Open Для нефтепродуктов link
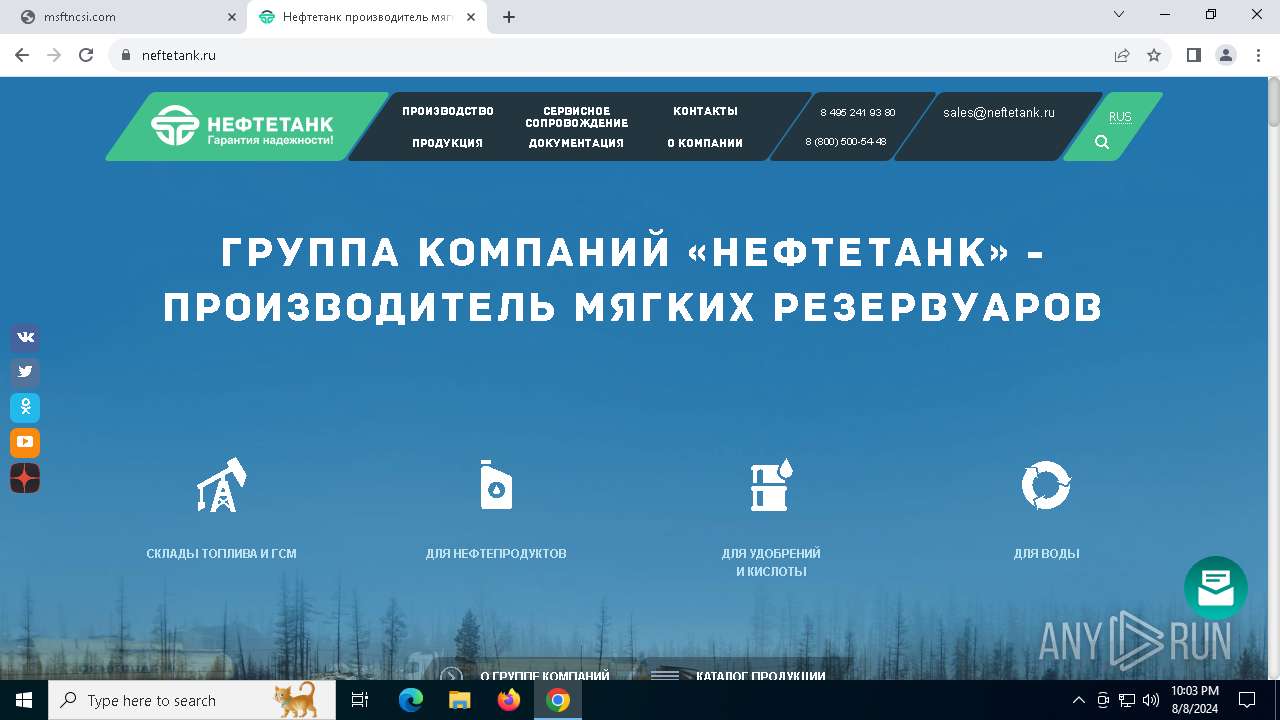 point(496,553)
